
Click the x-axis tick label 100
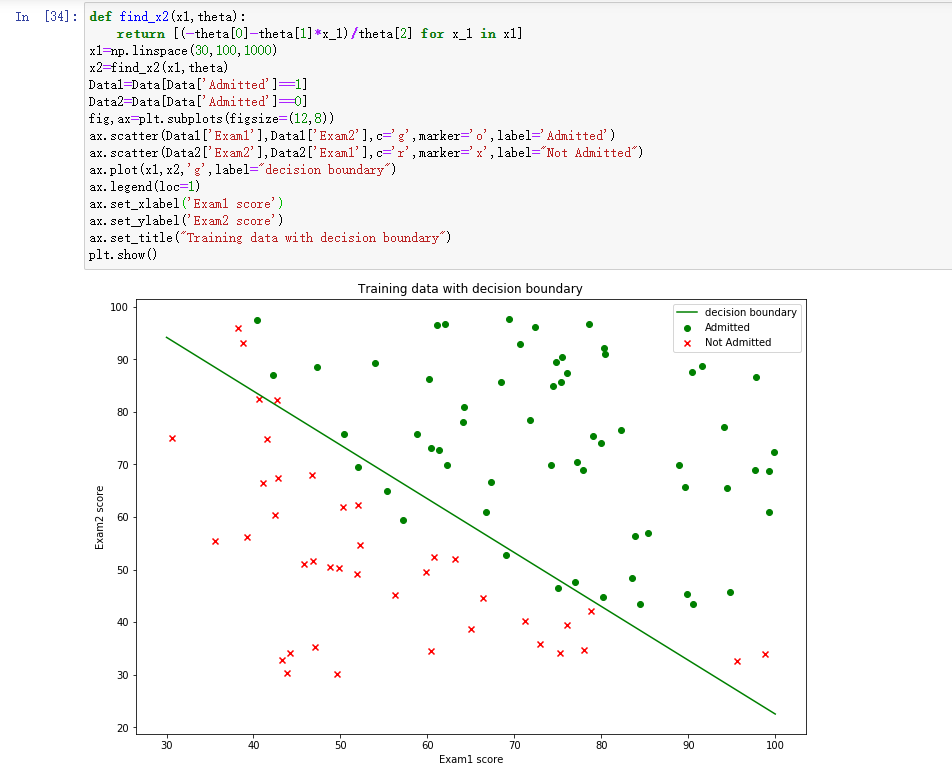click(x=775, y=745)
